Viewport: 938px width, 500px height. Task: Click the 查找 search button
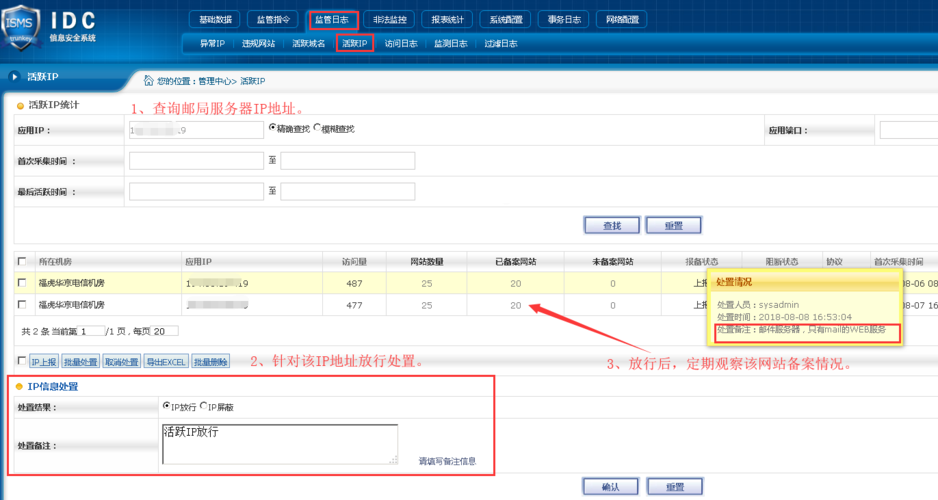611,225
